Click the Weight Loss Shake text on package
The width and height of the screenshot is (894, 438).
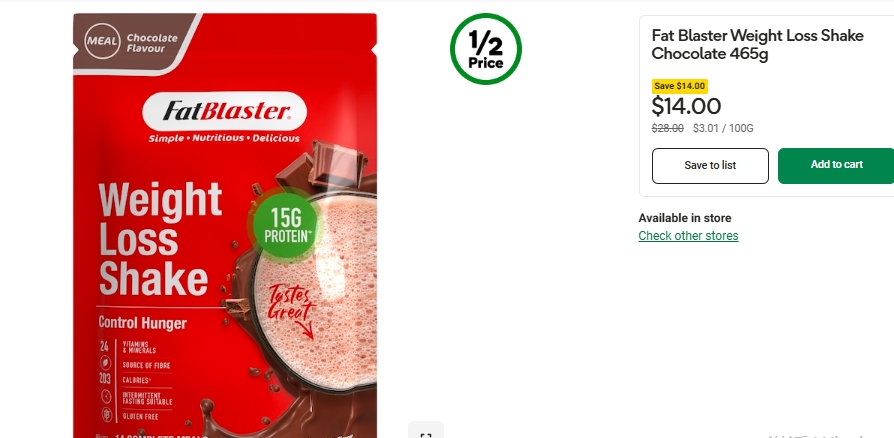160,239
